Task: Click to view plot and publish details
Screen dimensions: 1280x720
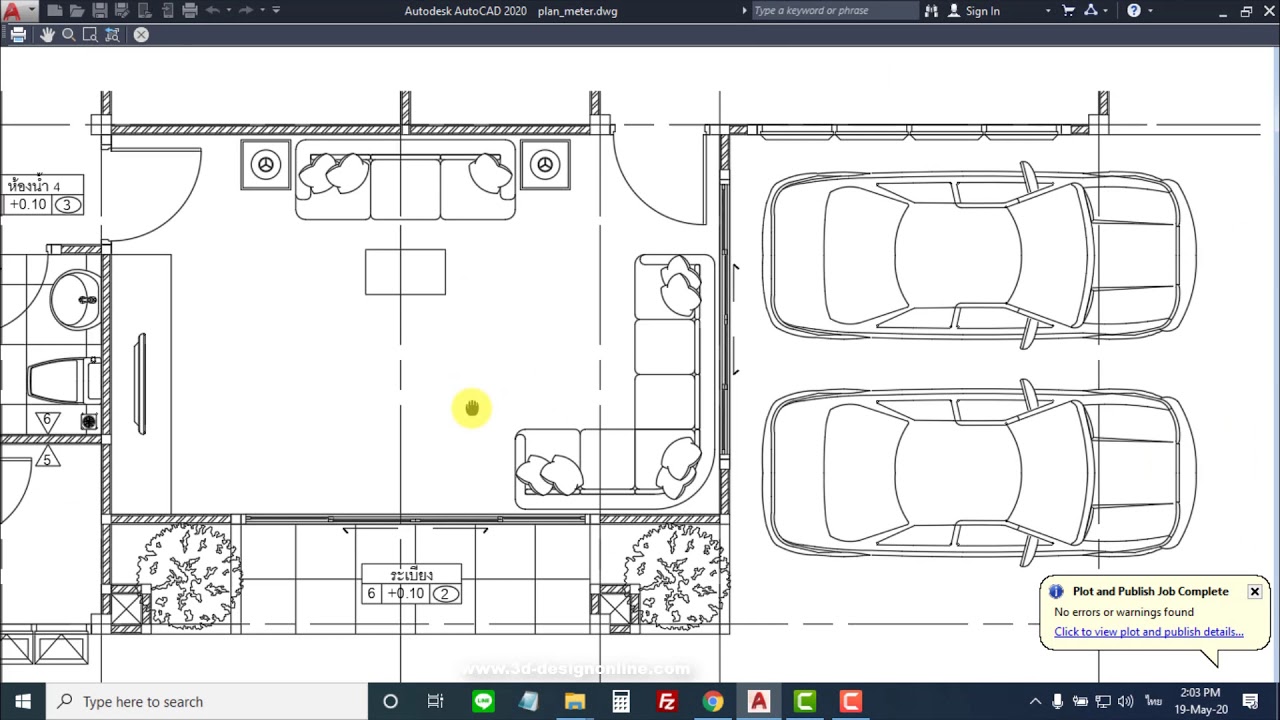Action: tap(1148, 632)
